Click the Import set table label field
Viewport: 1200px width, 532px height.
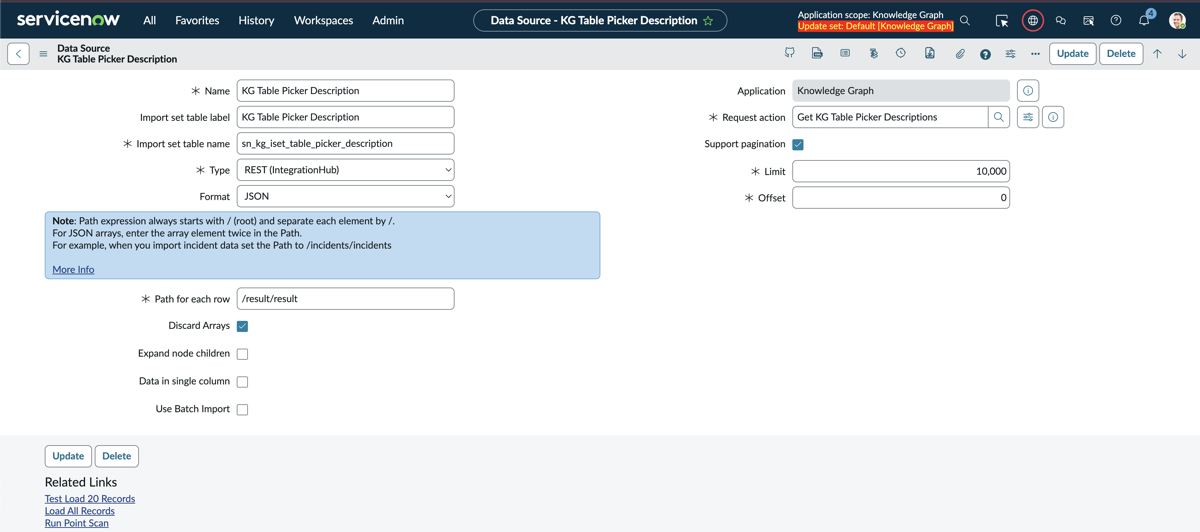click(345, 117)
